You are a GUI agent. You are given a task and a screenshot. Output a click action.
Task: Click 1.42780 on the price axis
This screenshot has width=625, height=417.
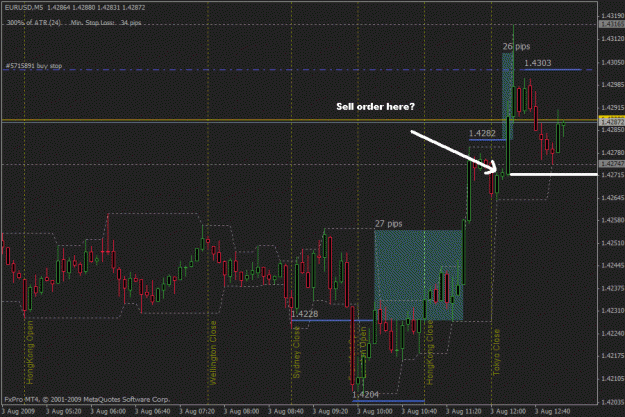613,153
